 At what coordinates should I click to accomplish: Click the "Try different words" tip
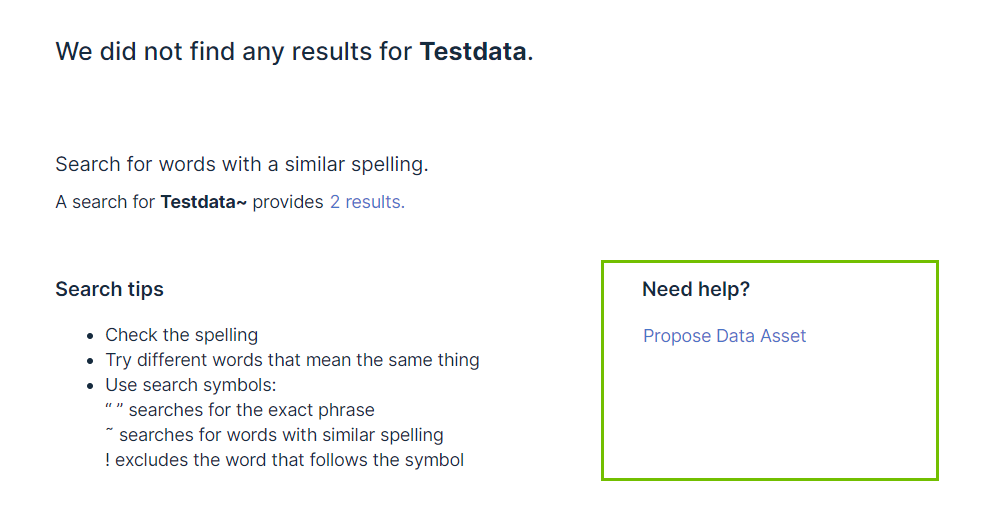[x=292, y=360]
